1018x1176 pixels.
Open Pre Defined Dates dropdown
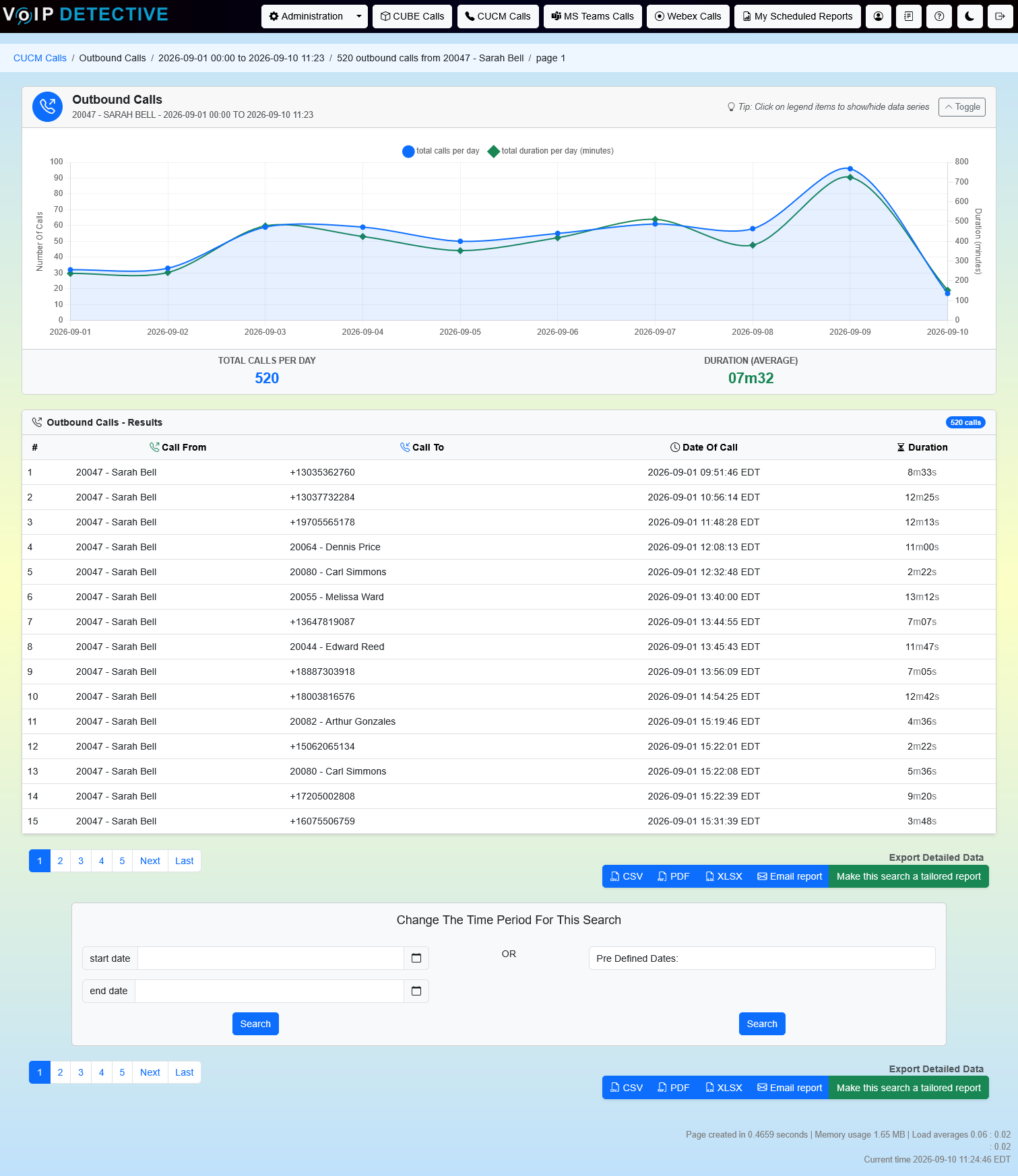[x=762, y=958]
